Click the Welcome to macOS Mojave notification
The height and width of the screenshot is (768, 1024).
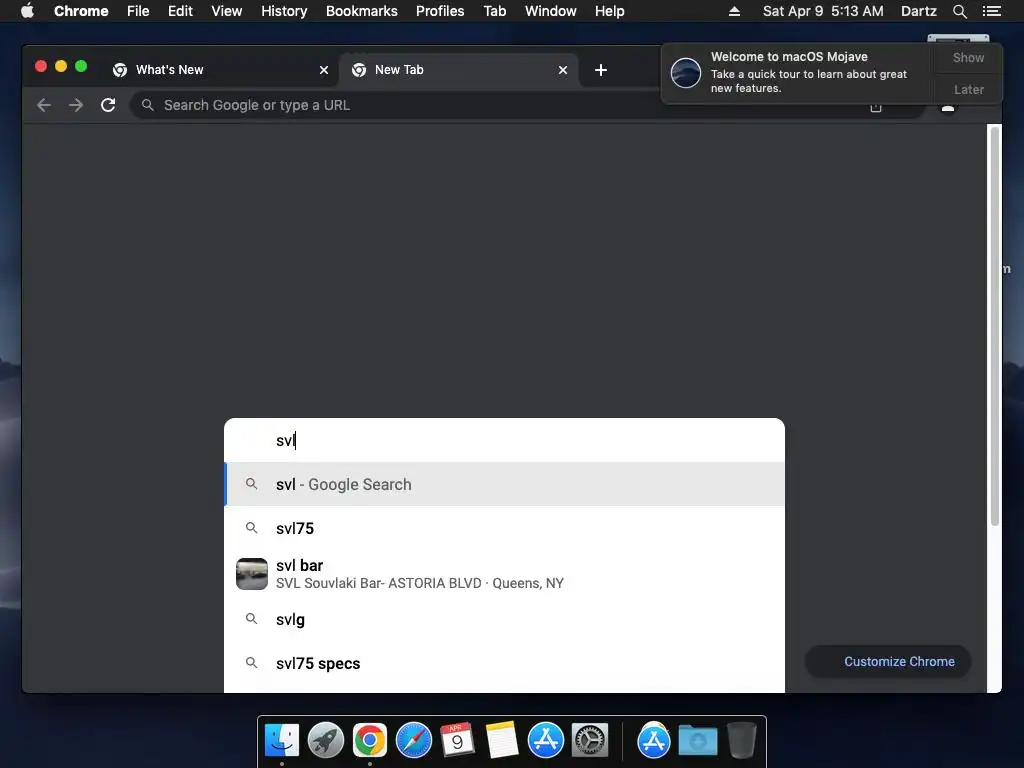pos(797,72)
